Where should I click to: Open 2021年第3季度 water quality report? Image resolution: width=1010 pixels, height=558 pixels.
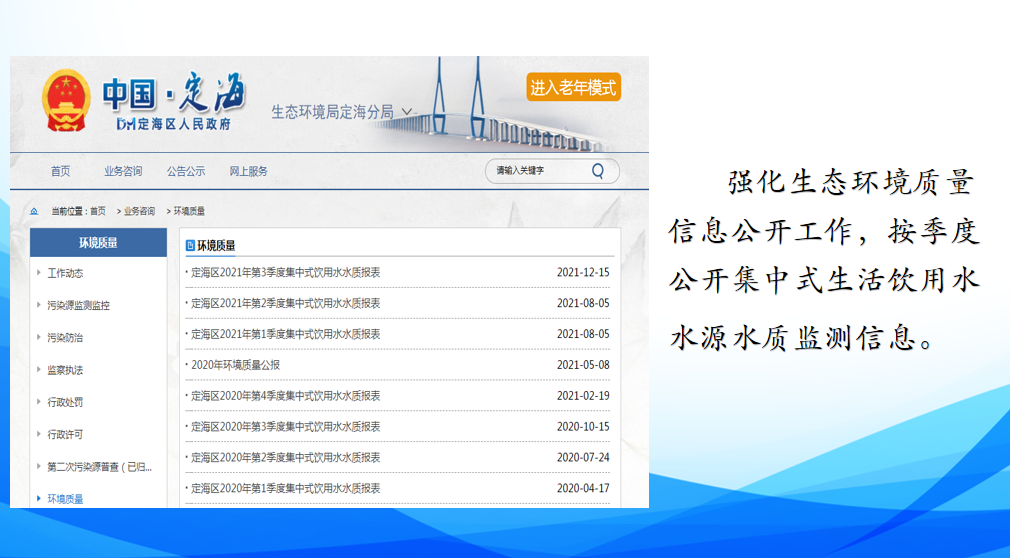pyautogui.click(x=286, y=272)
